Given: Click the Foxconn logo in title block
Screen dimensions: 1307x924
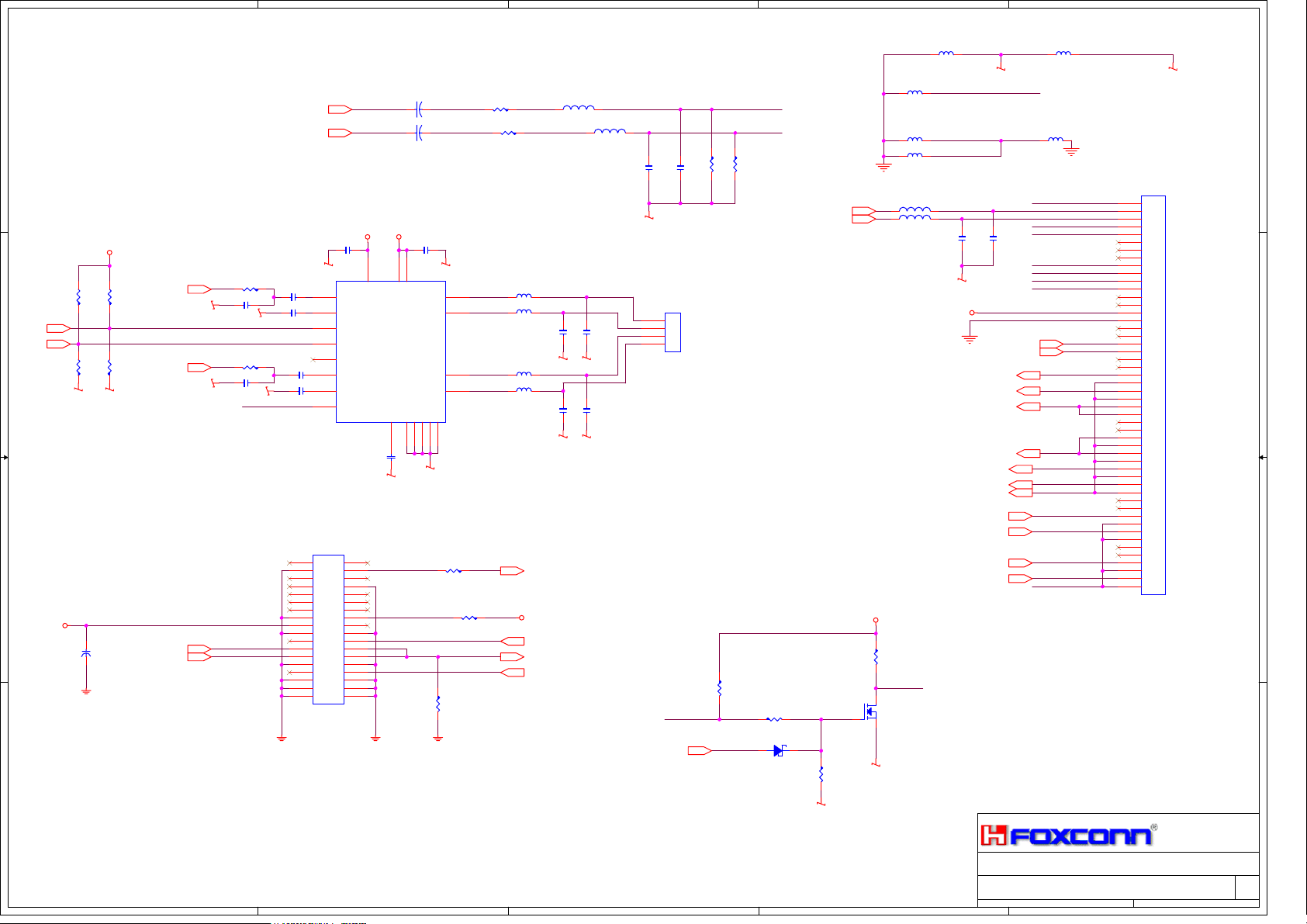Looking at the screenshot, I should point(1067,836).
